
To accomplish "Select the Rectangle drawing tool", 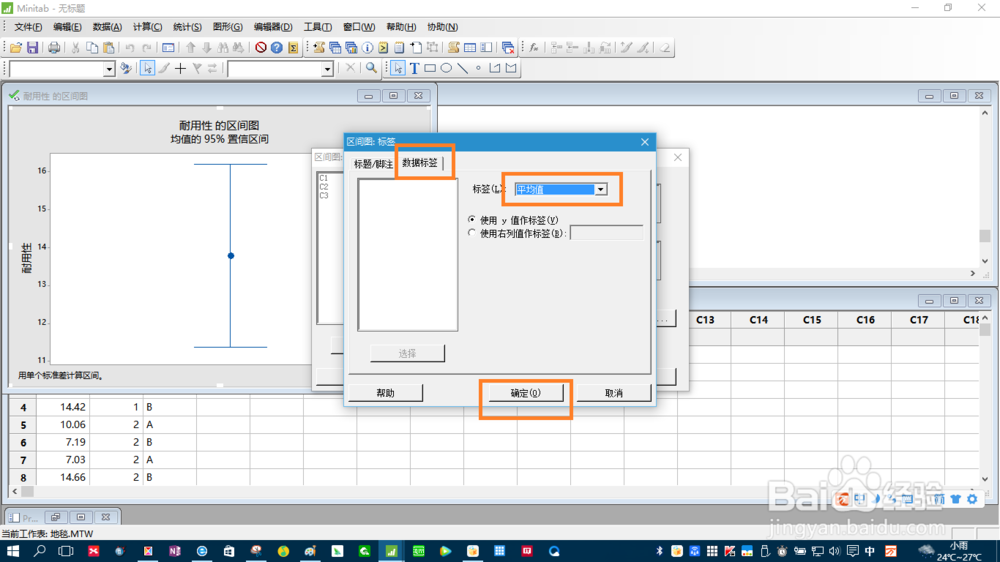I will [430, 68].
